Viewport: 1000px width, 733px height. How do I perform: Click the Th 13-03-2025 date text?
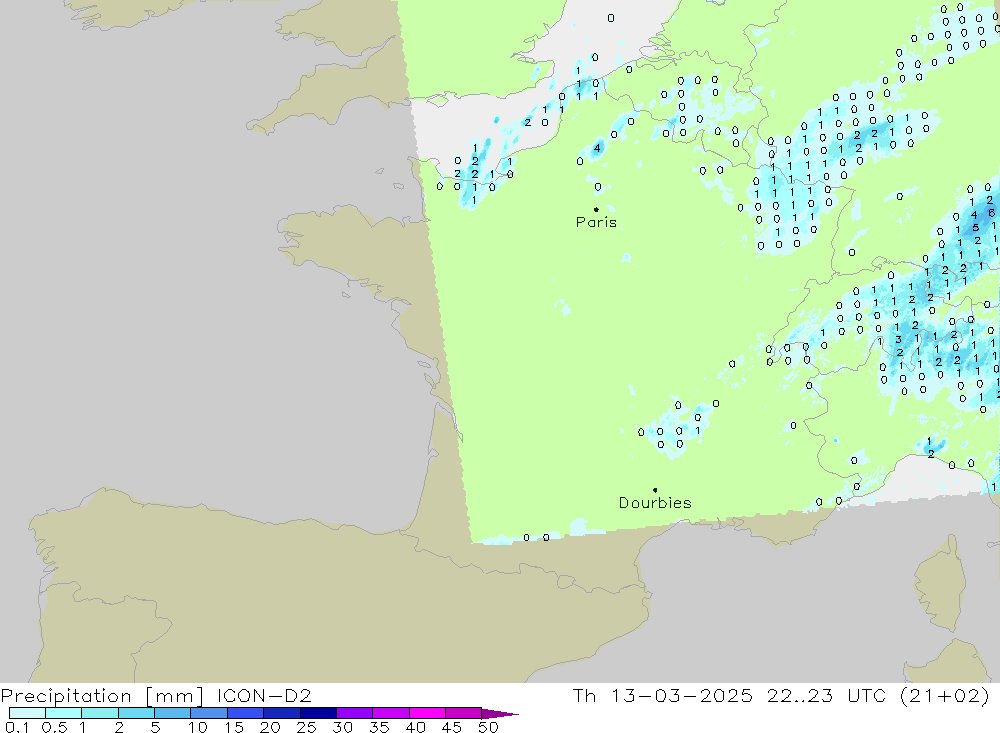662,695
